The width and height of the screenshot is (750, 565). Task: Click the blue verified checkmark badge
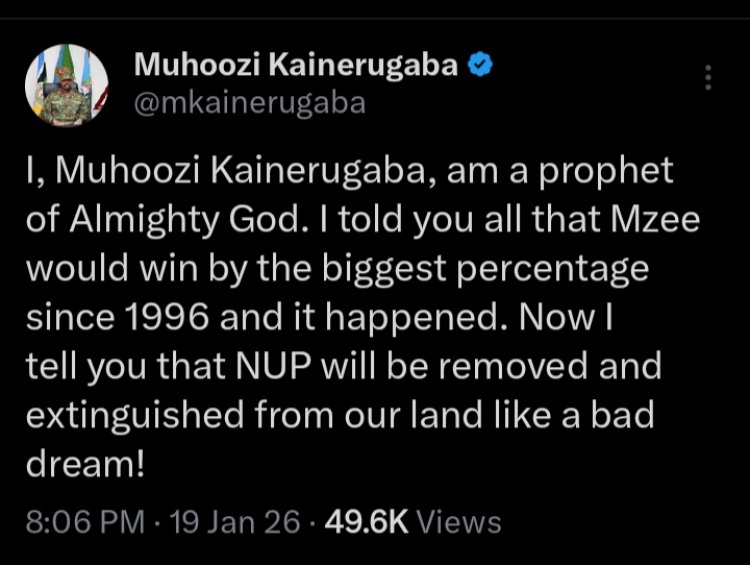coord(480,65)
